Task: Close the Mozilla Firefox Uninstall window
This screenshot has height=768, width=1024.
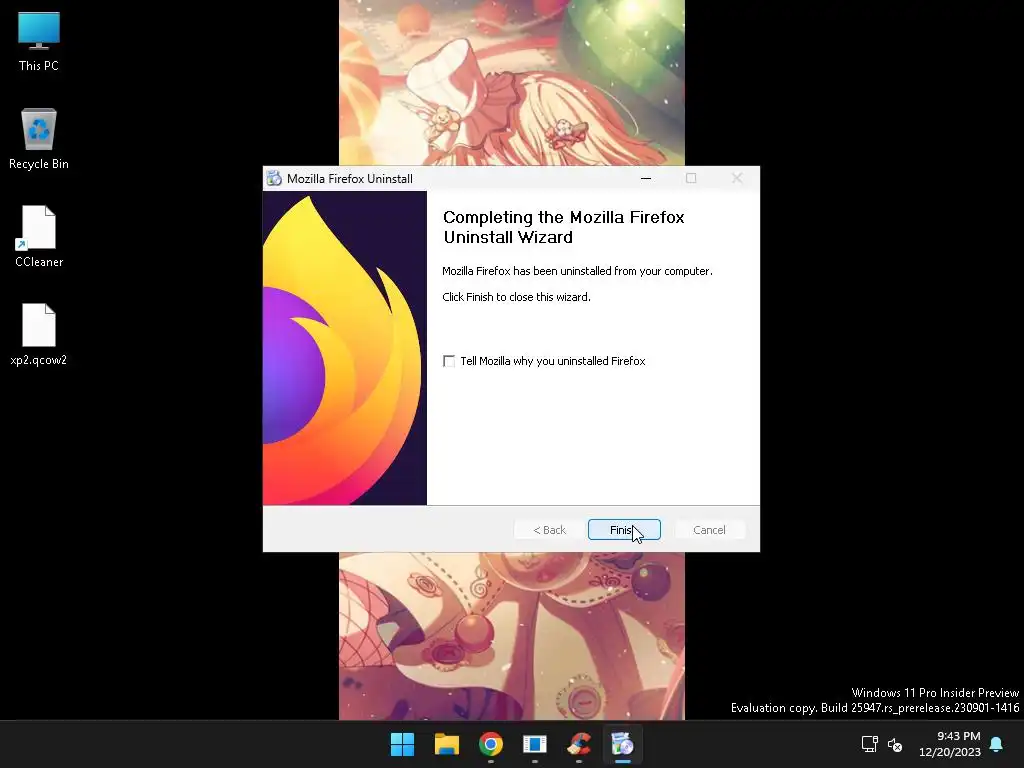Action: click(x=737, y=178)
